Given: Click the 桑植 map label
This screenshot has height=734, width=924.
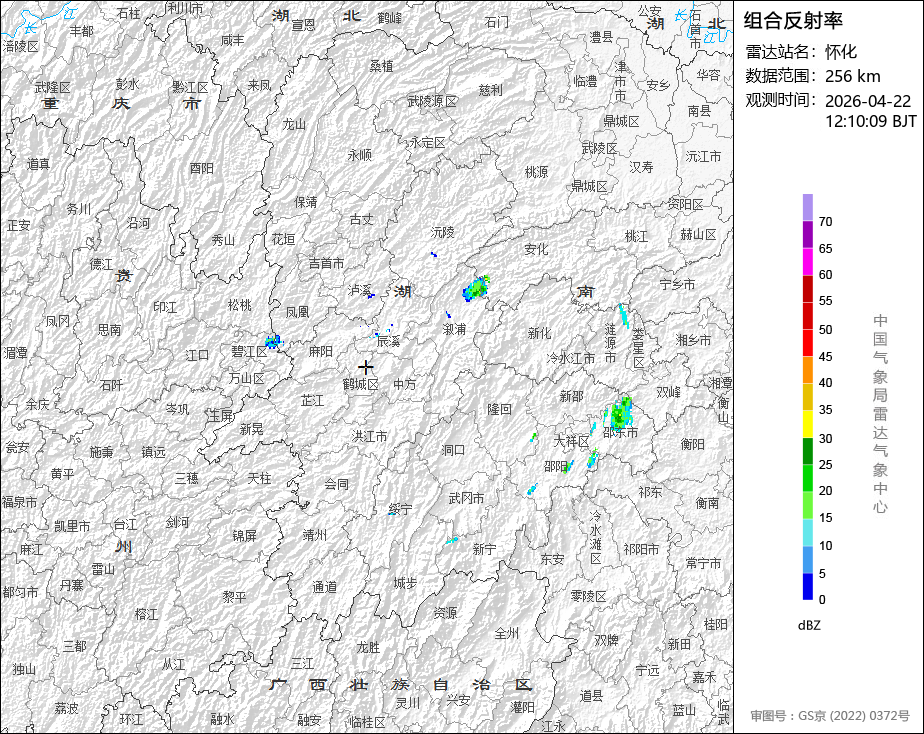Looking at the screenshot, I should tap(382, 66).
